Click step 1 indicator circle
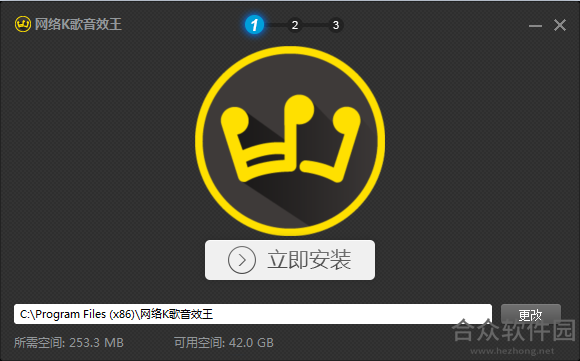Image resolution: width=580 pixels, height=361 pixels. [x=254, y=25]
